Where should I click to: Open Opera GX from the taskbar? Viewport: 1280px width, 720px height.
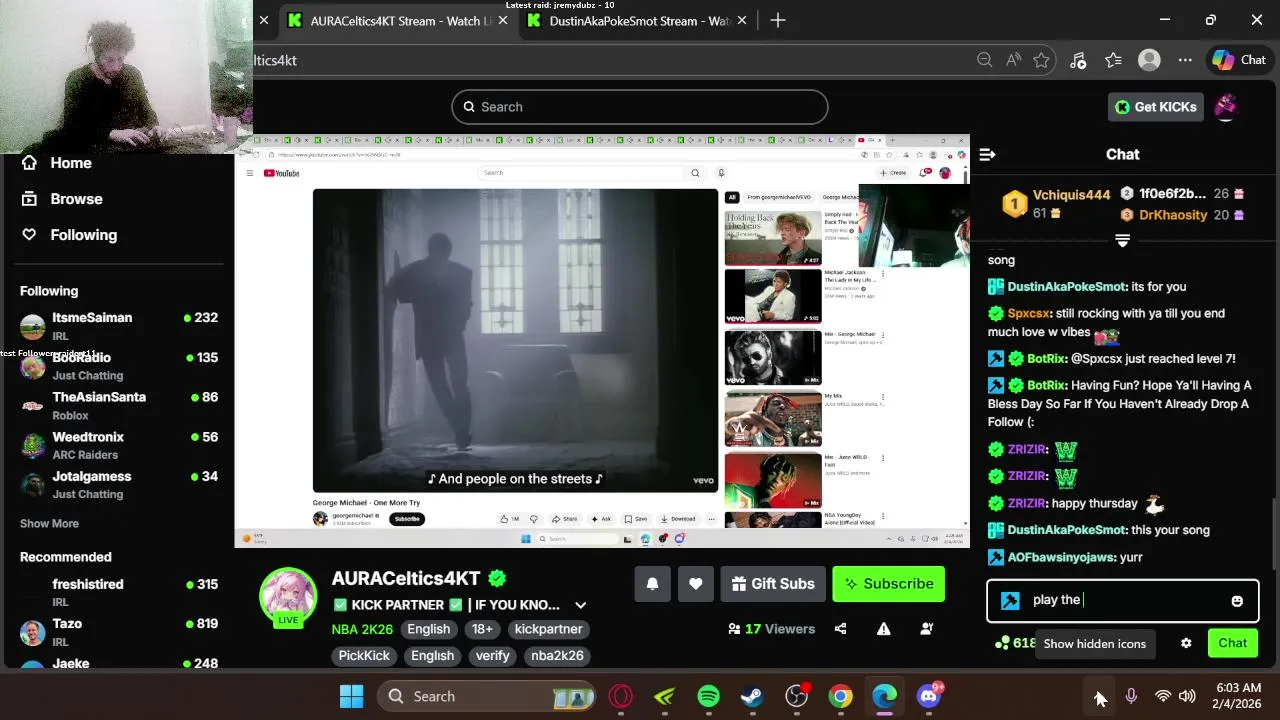(620, 696)
